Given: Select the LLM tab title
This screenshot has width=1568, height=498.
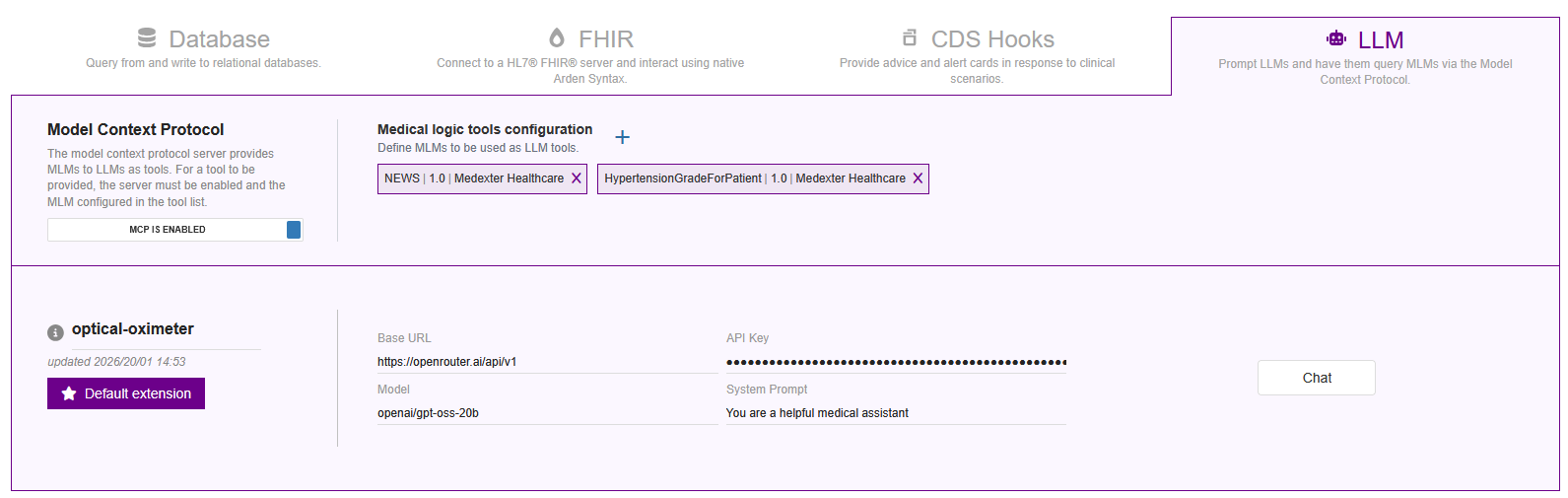Looking at the screenshot, I should (1381, 39).
